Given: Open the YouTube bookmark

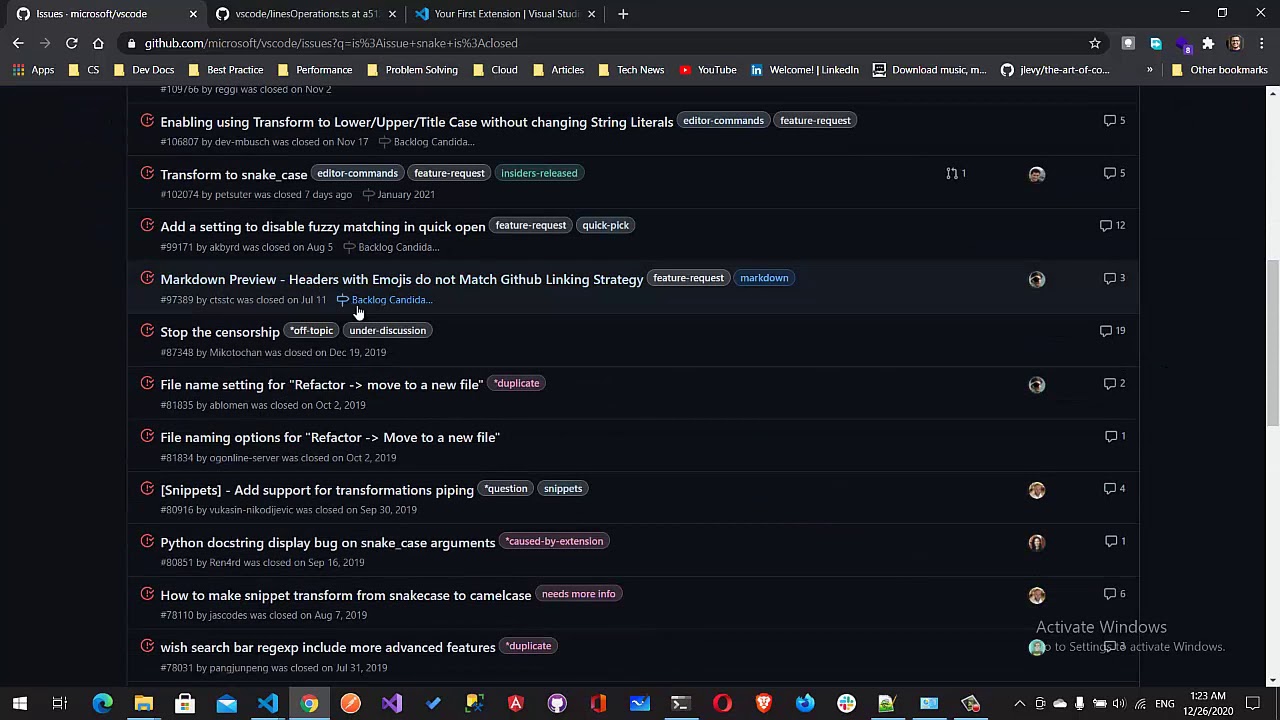Looking at the screenshot, I should tap(707, 70).
